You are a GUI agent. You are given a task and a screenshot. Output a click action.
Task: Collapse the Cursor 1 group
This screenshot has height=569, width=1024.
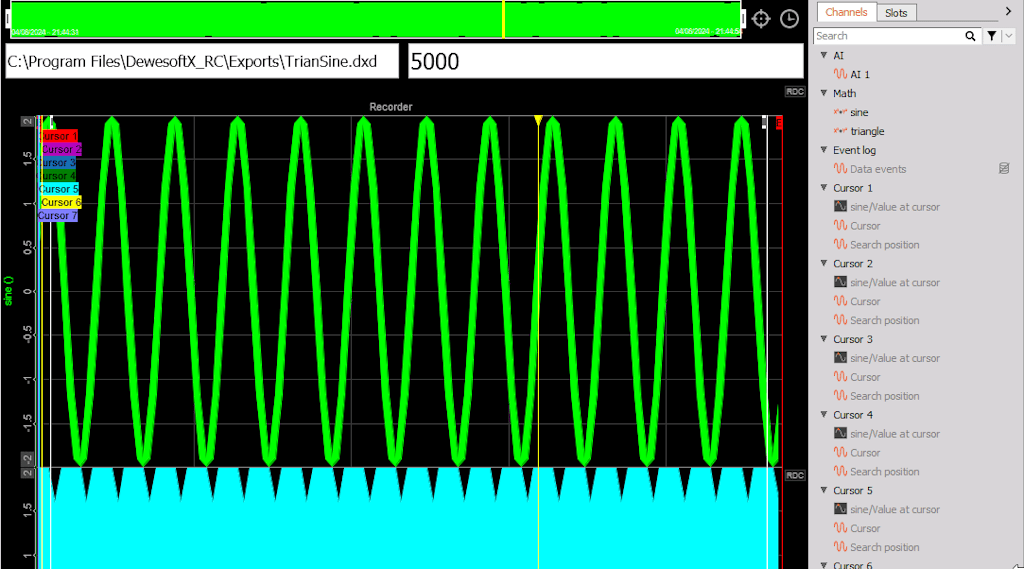(824, 187)
